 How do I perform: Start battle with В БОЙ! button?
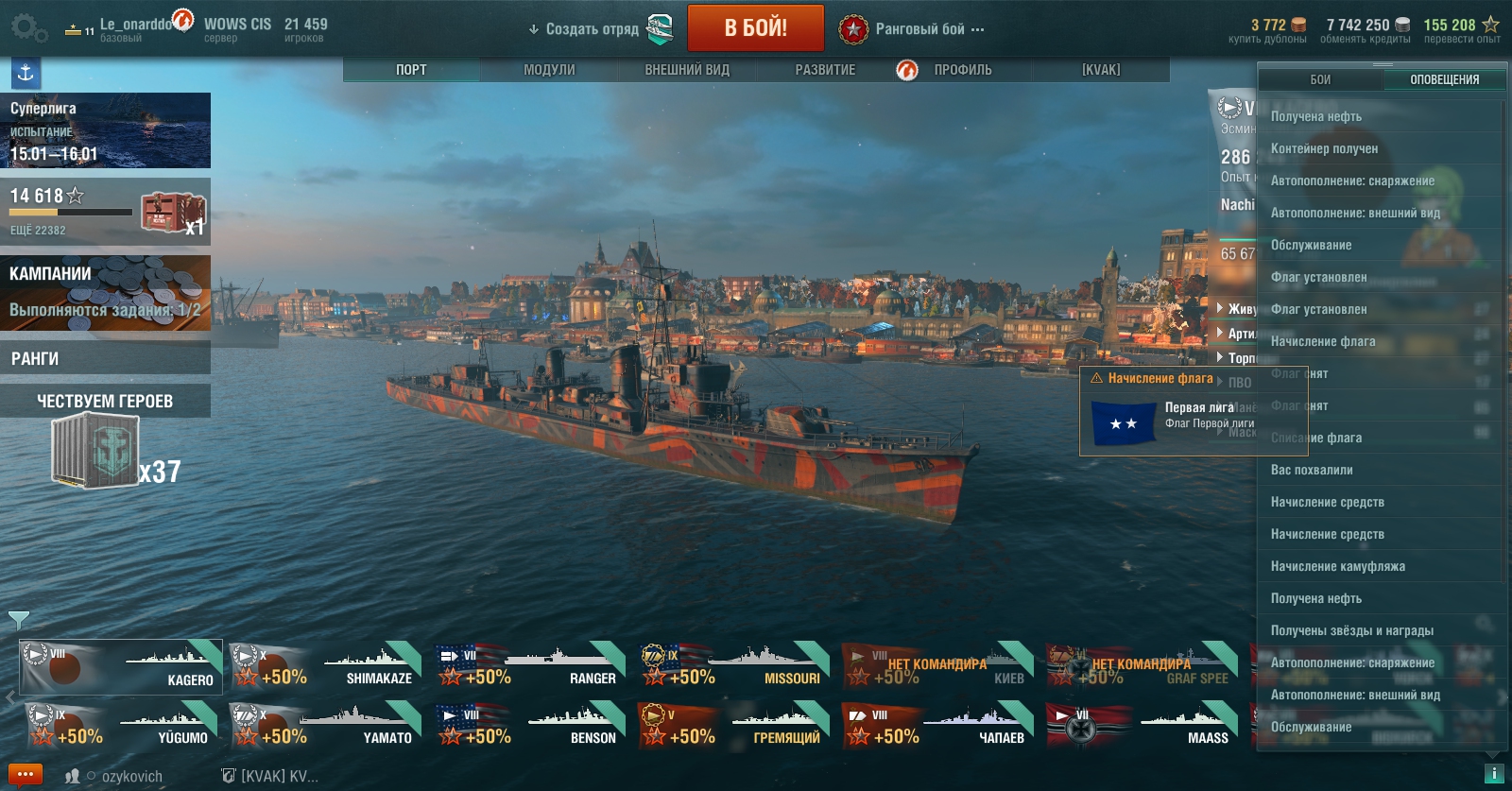point(755,28)
